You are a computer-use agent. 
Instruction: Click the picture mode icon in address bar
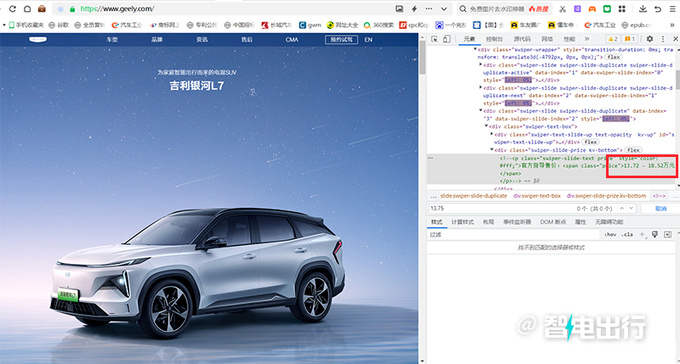399,9
